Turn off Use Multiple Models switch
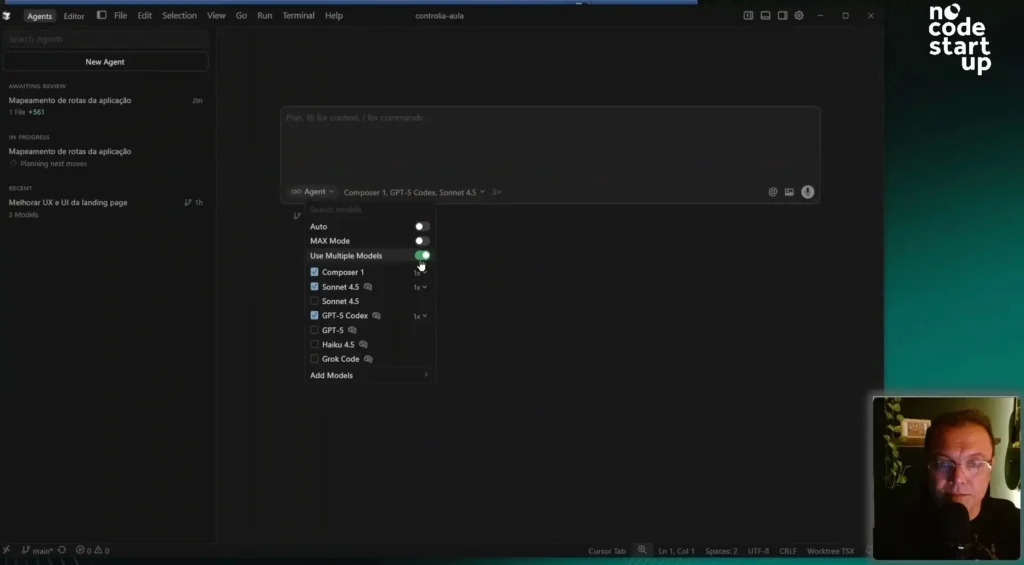Image resolution: width=1024 pixels, height=565 pixels. tap(422, 256)
